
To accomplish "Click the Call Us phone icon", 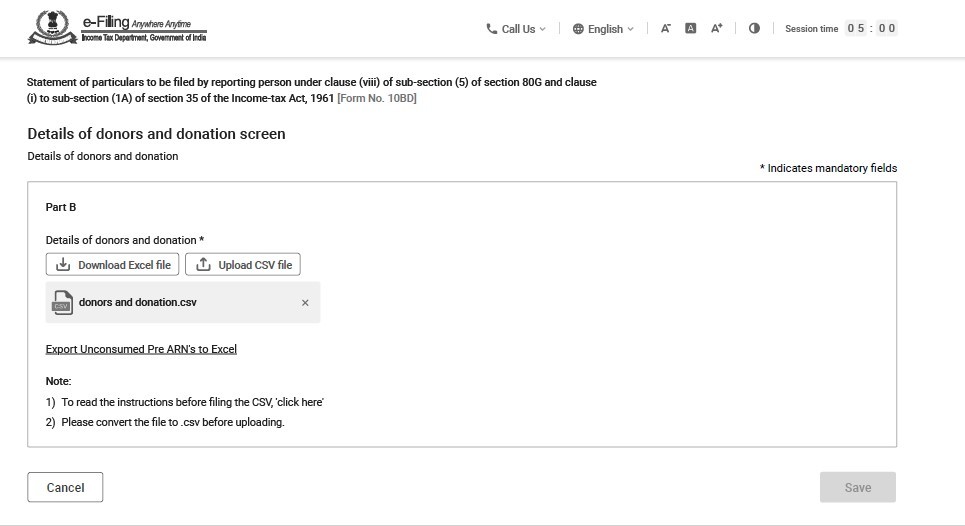I will 492,29.
